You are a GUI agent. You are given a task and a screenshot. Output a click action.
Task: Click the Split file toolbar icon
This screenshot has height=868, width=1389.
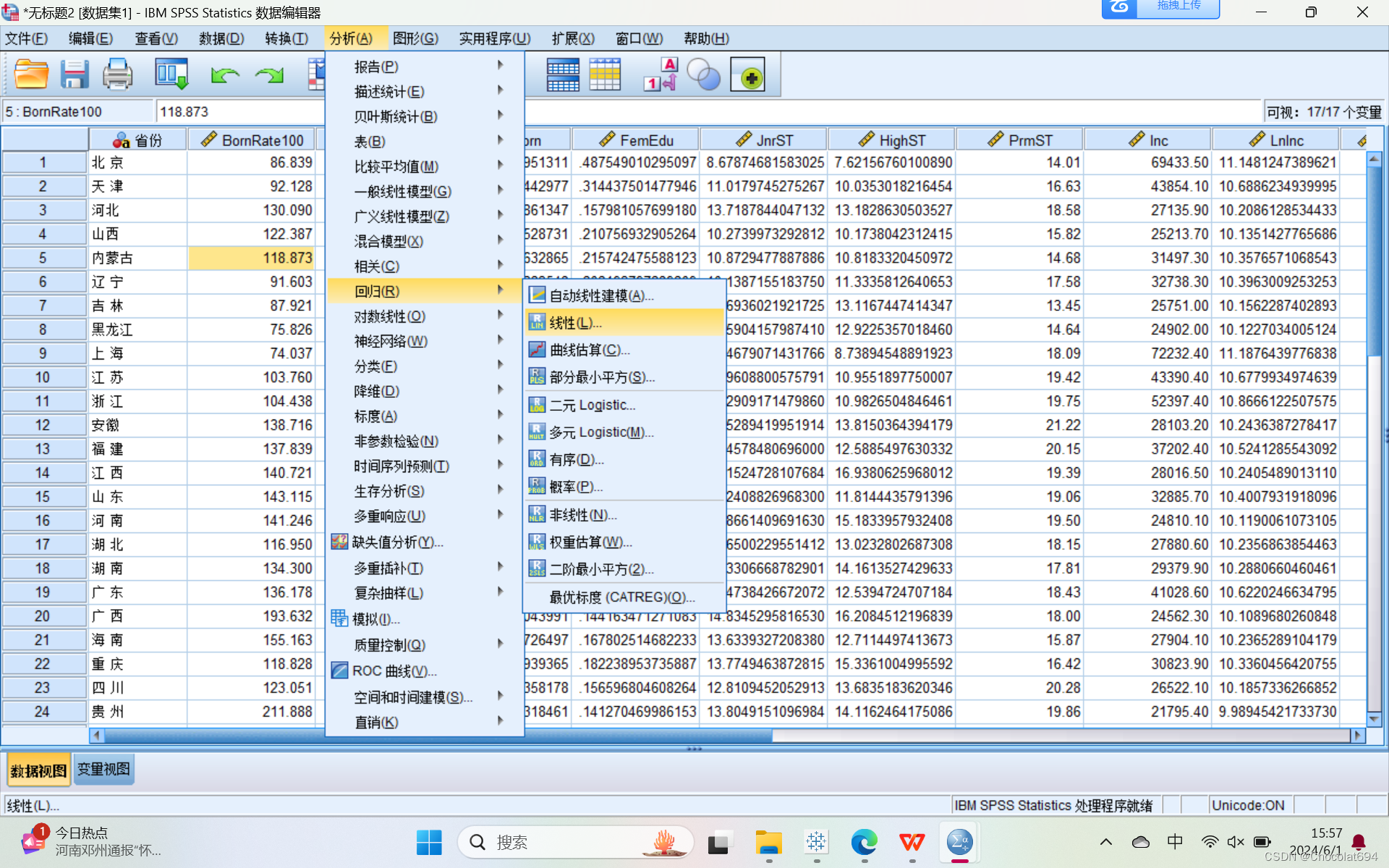(563, 75)
